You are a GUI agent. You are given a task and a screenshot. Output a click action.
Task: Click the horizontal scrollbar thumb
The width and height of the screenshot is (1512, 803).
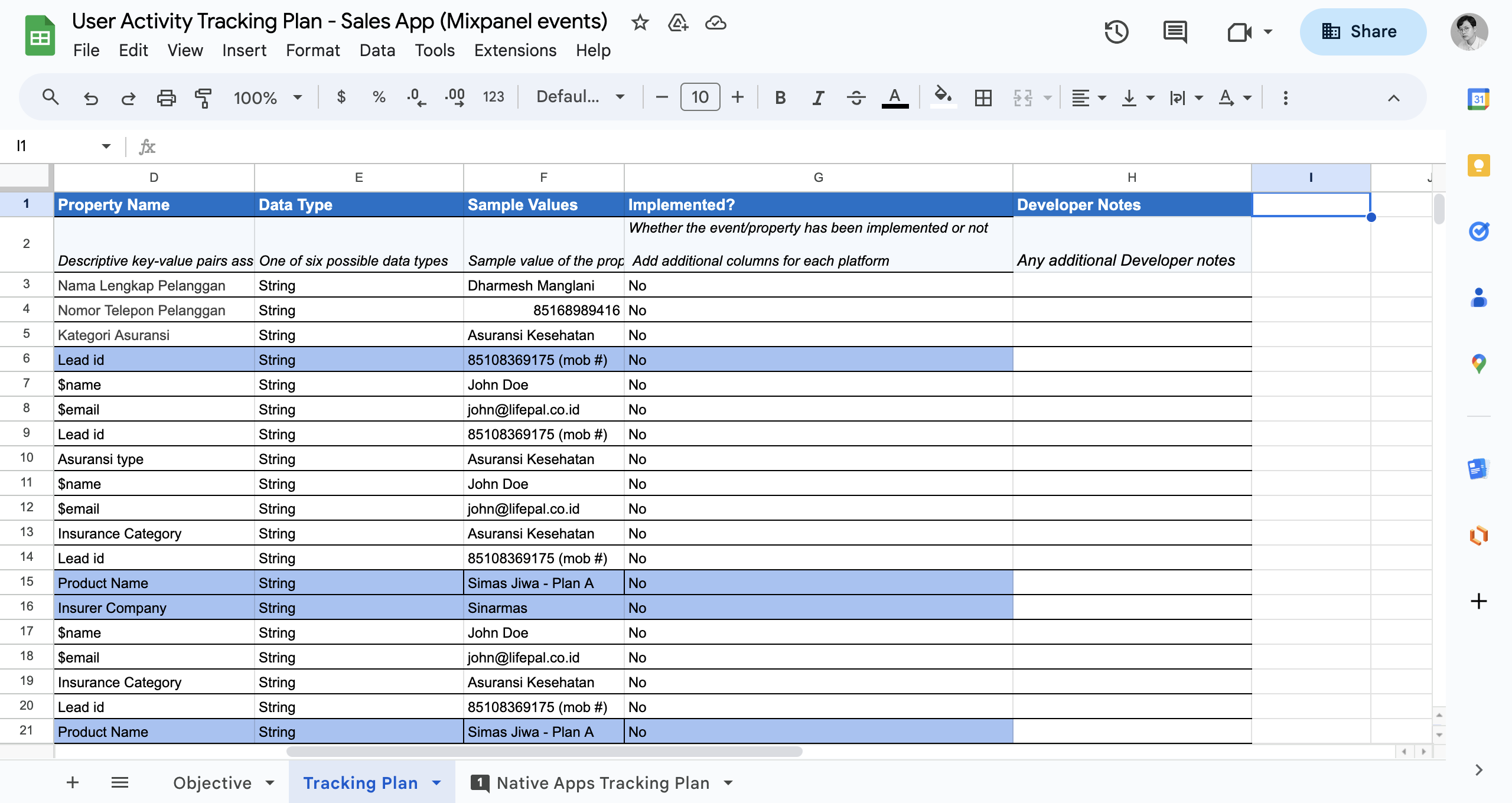click(x=544, y=752)
